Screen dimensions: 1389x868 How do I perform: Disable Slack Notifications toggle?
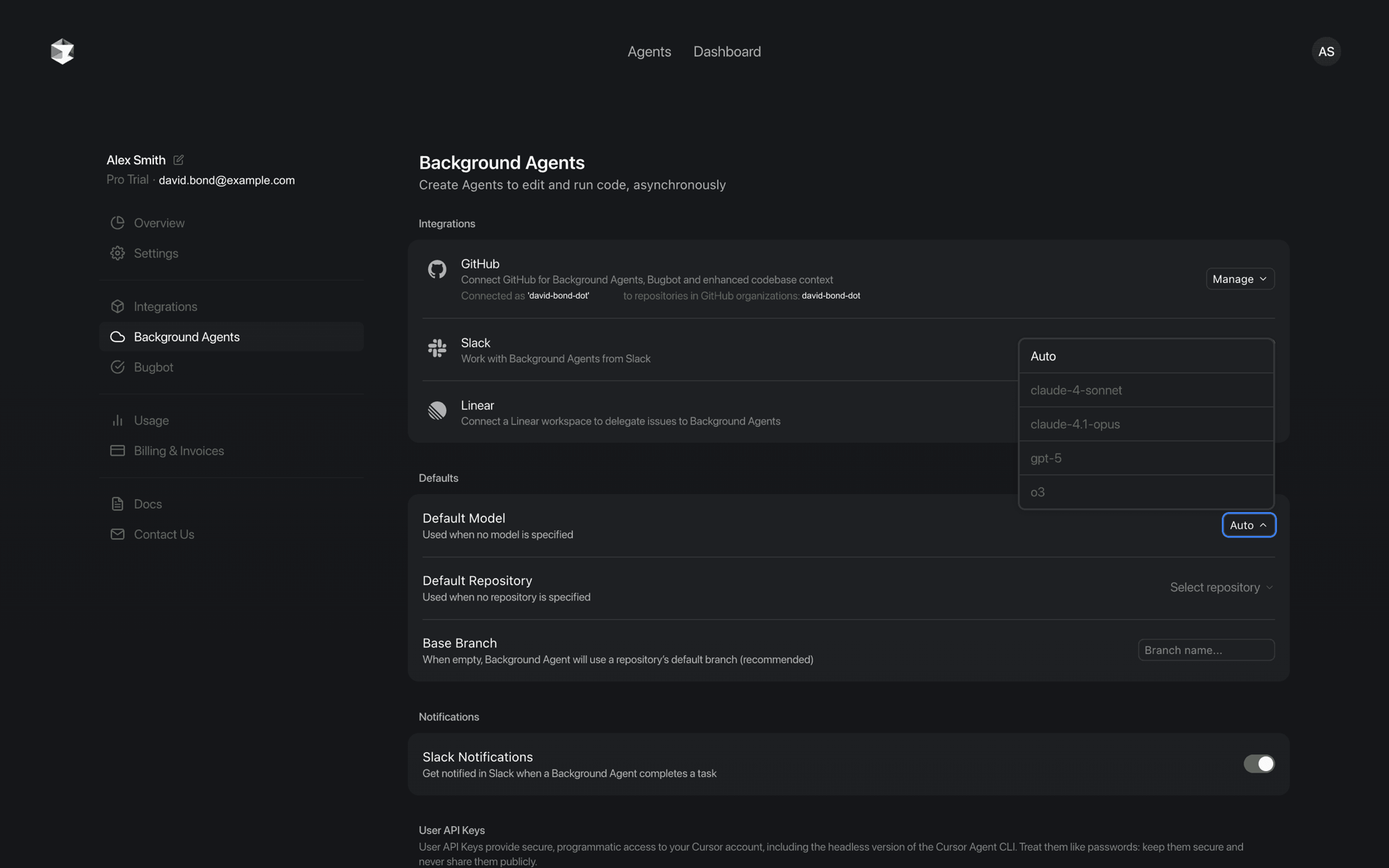tap(1259, 764)
